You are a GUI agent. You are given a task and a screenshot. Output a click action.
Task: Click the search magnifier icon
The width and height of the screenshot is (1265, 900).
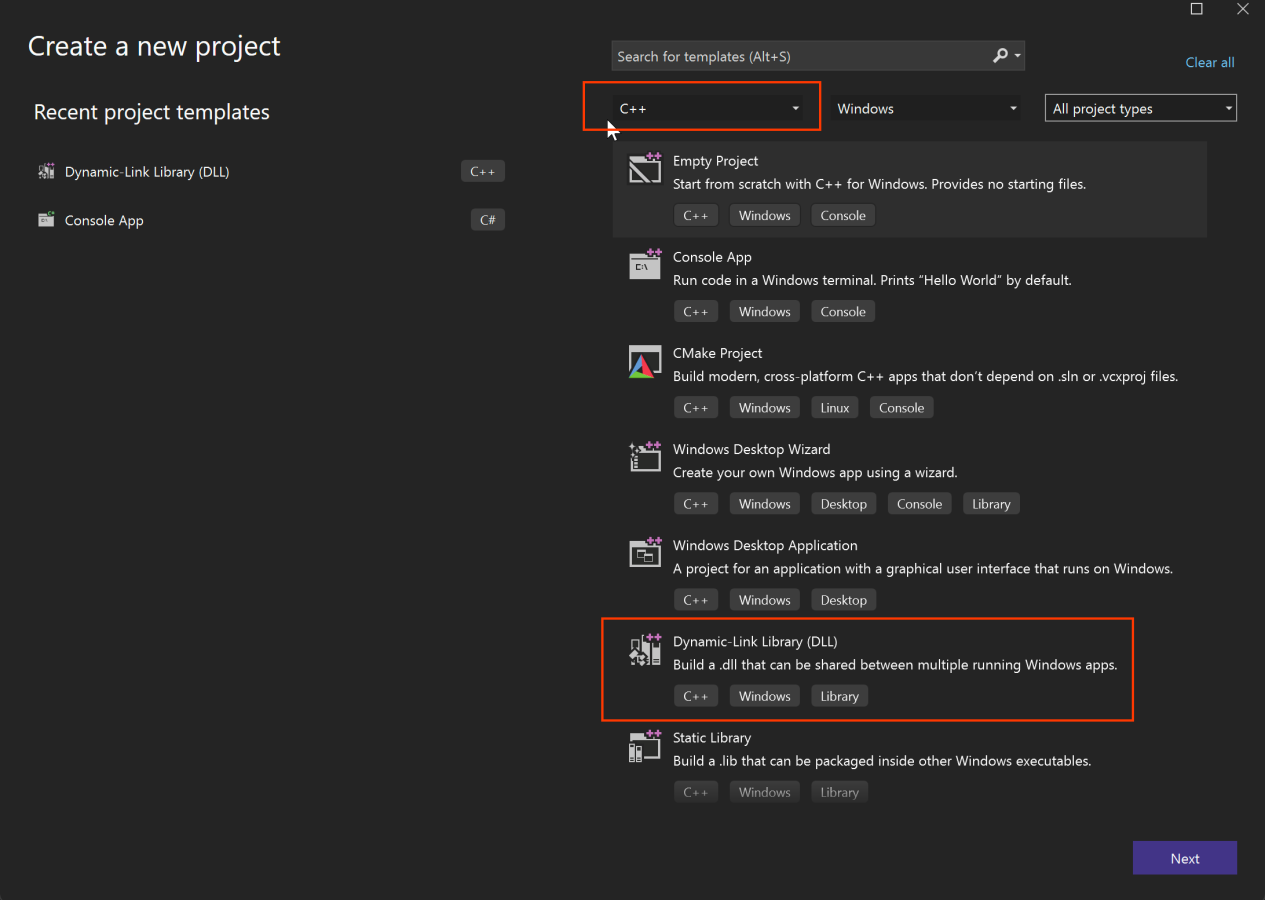click(x=1001, y=56)
